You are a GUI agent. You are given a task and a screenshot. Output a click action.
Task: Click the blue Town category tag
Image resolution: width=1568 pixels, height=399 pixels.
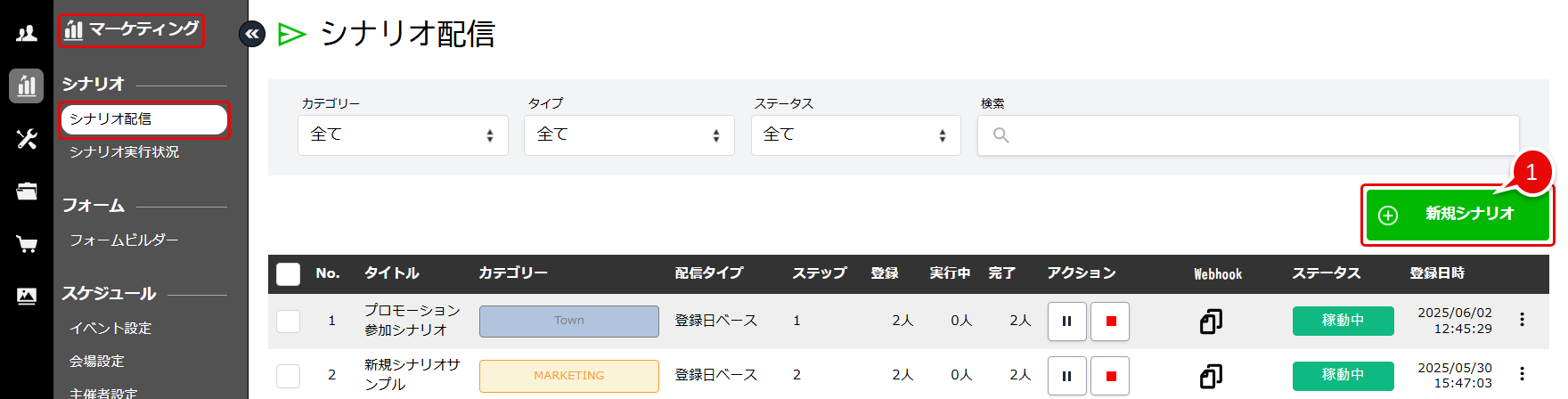pyautogui.click(x=569, y=322)
